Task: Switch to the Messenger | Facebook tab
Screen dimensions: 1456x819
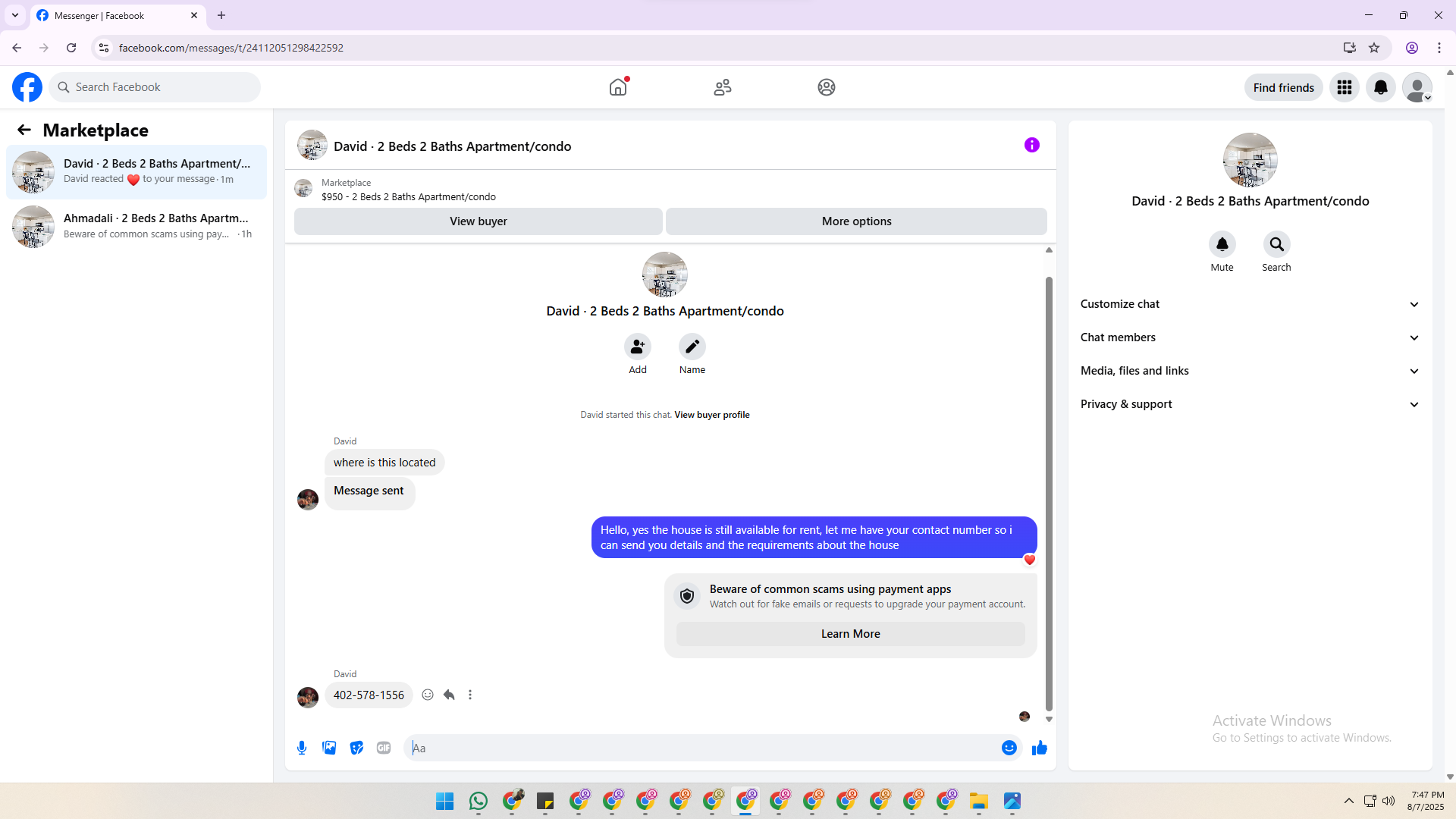Action: [x=118, y=15]
